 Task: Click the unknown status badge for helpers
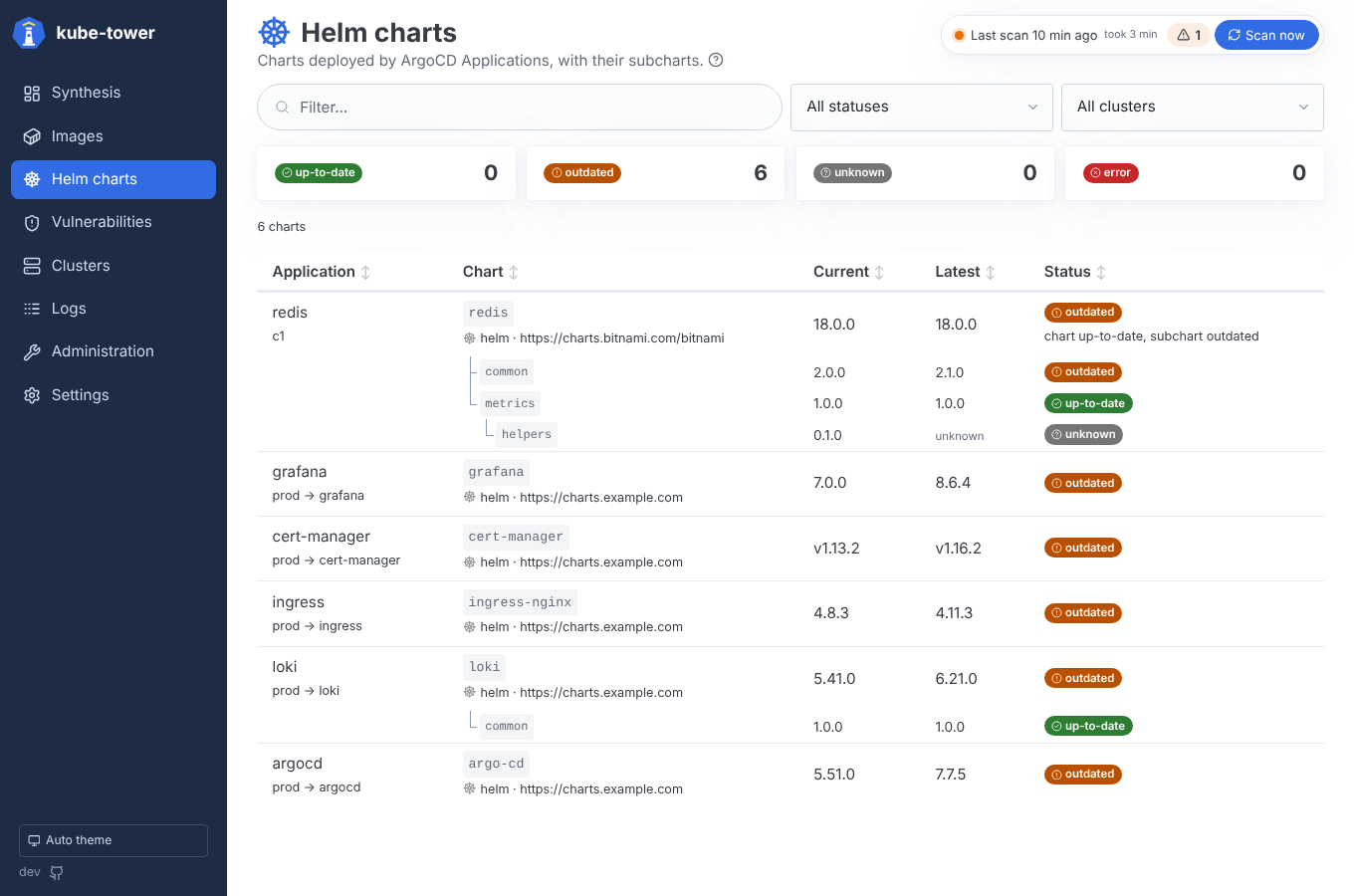click(x=1083, y=434)
